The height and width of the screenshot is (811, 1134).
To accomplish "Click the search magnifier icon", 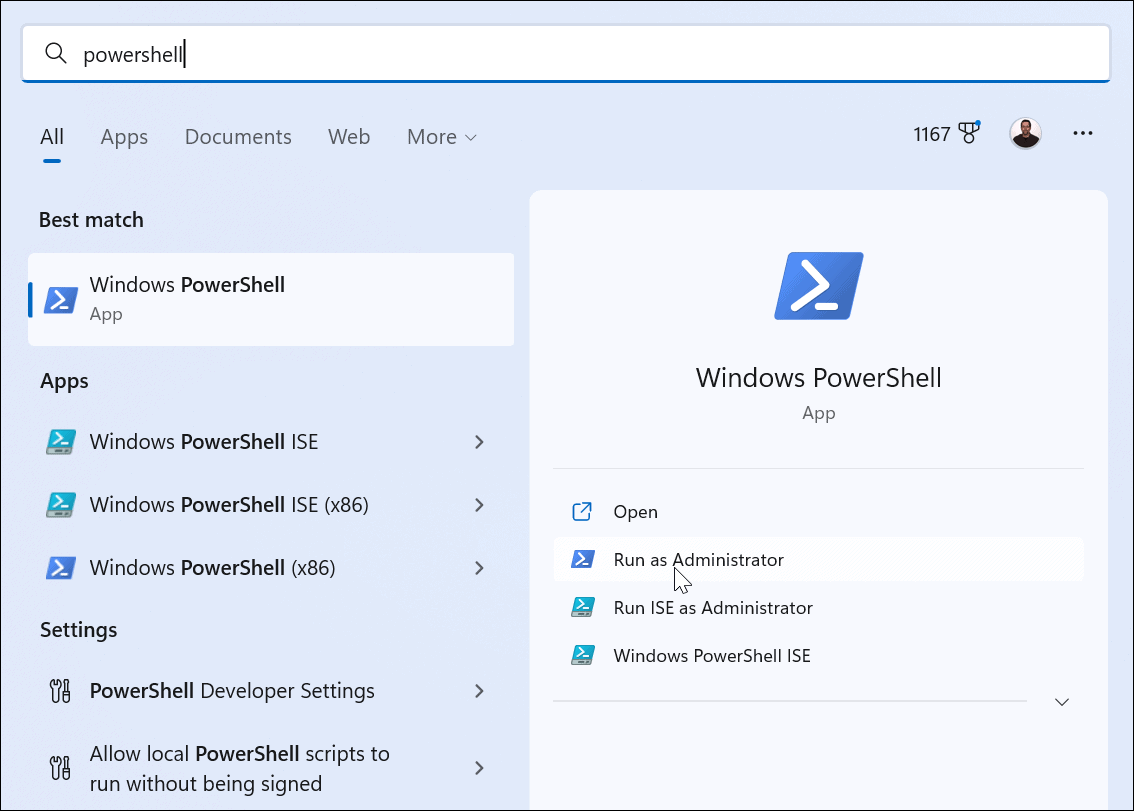I will click(x=56, y=53).
